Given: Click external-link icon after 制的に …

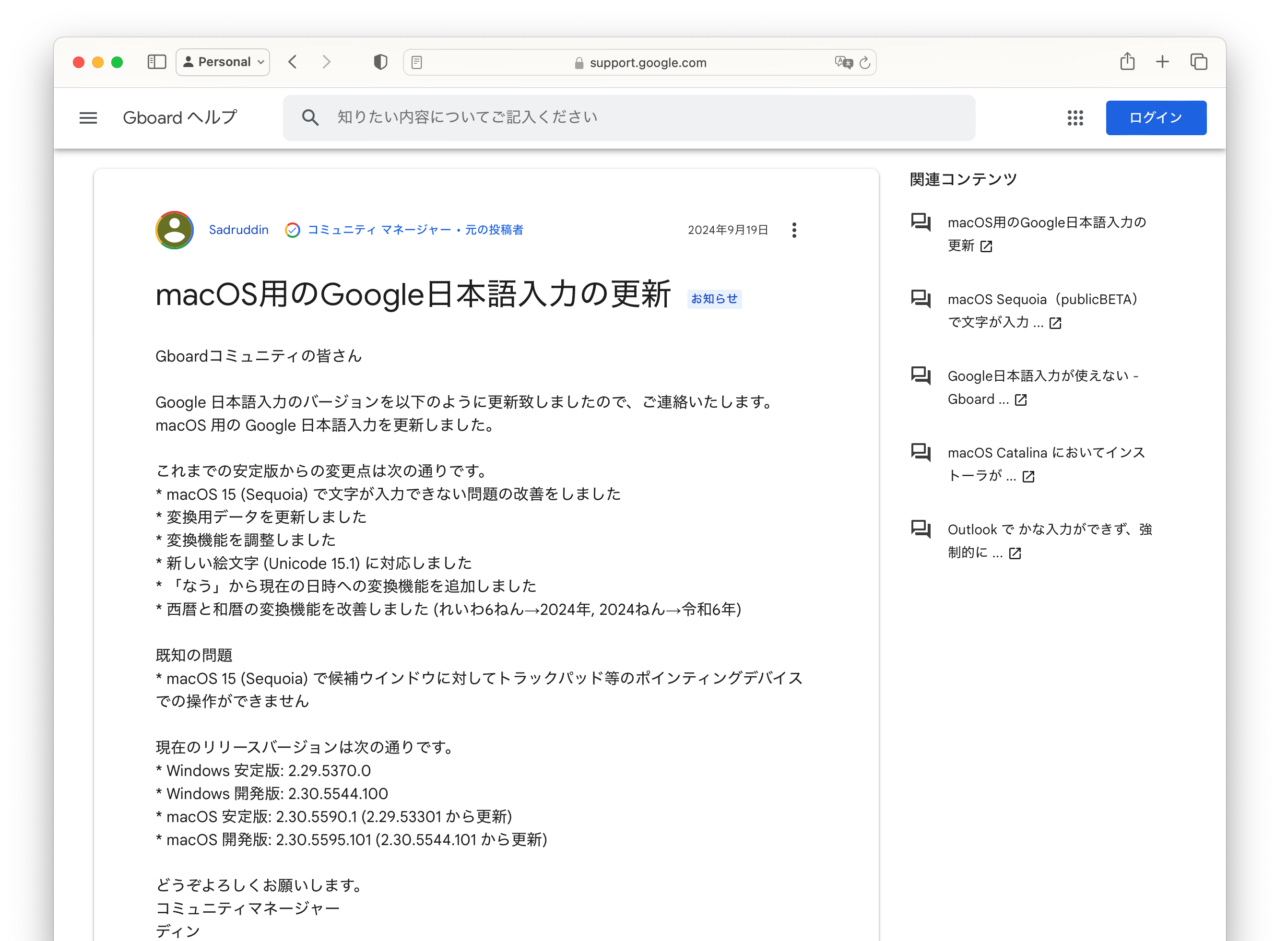Looking at the screenshot, I should (x=1015, y=553).
